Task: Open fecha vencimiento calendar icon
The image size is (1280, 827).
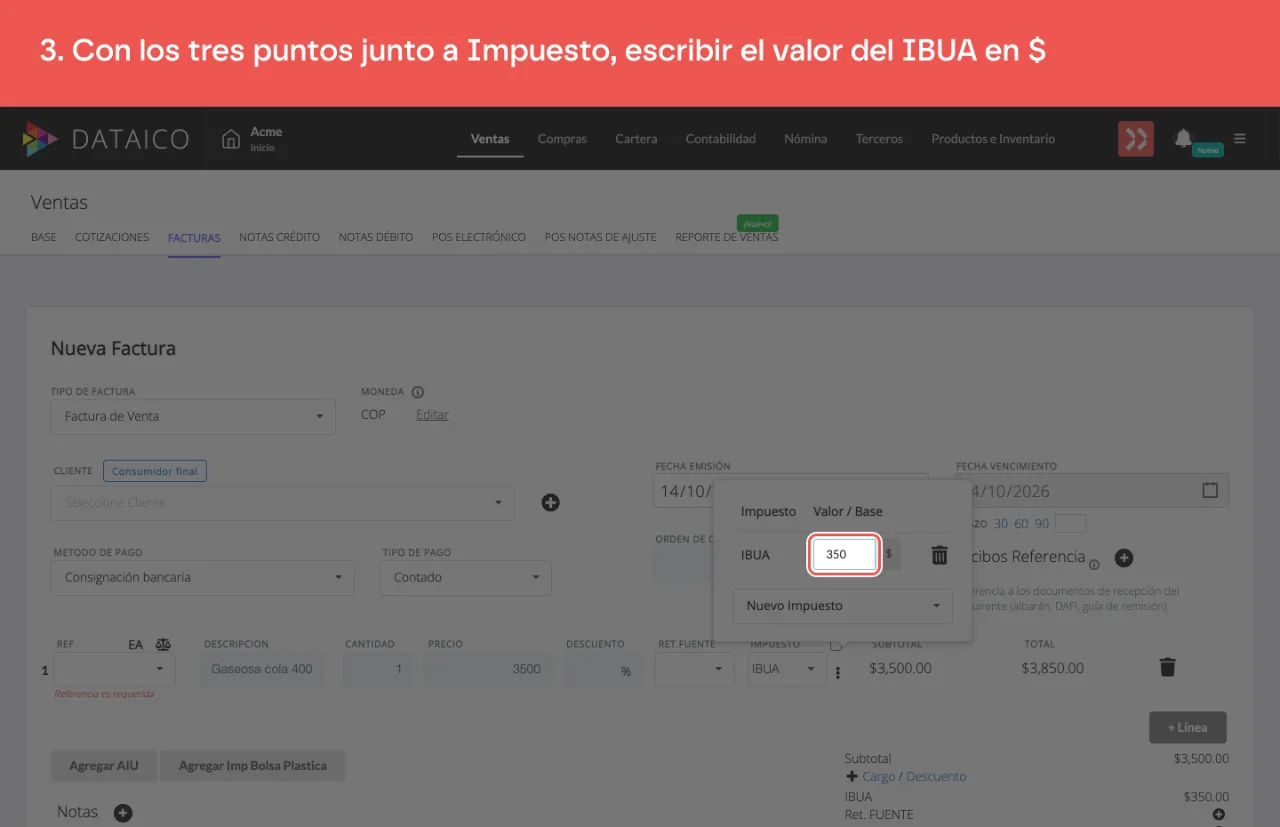Action: [1210, 490]
